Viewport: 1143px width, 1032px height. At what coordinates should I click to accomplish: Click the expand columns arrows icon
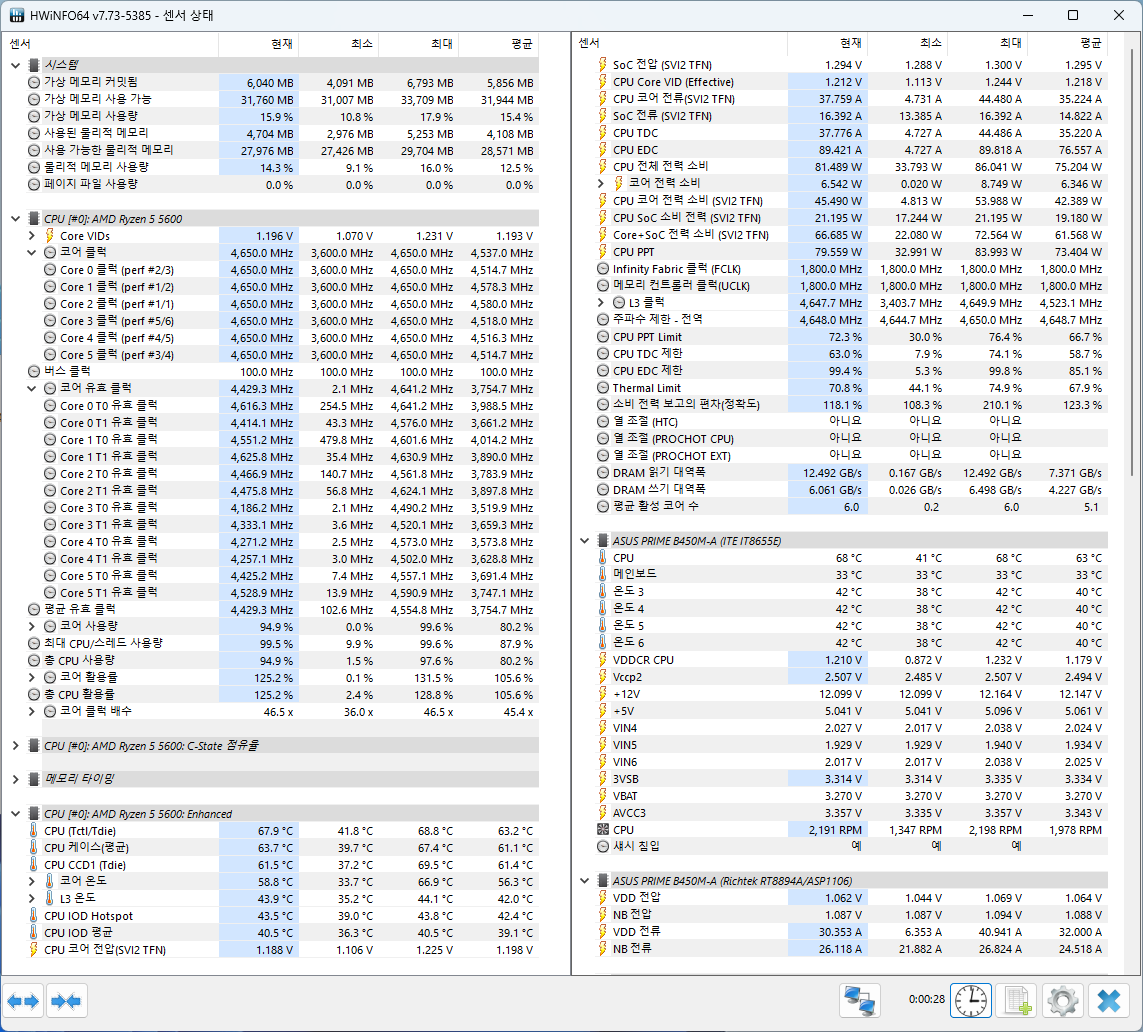[x=23, y=1001]
